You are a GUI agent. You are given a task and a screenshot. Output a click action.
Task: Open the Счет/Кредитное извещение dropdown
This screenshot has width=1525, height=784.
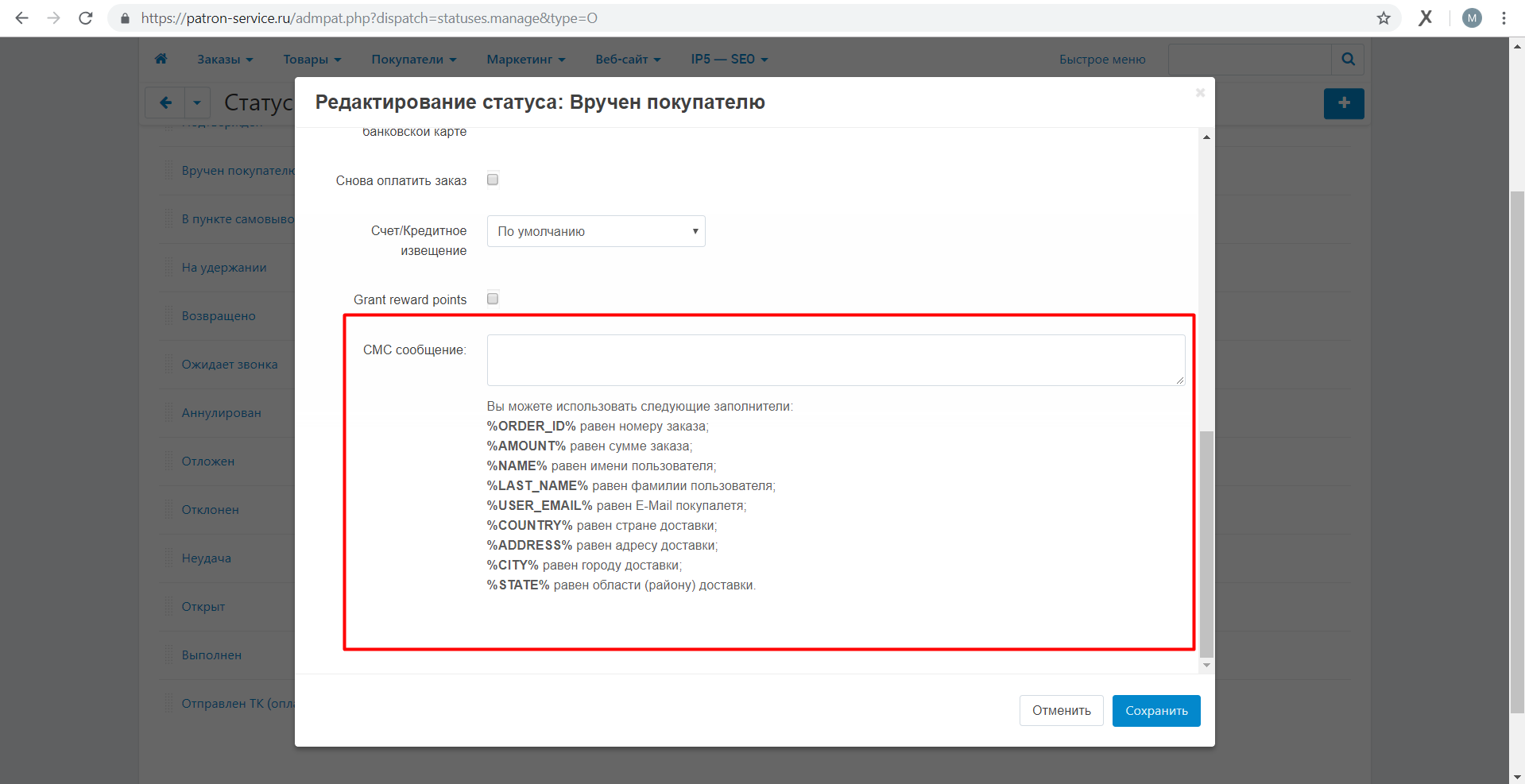point(596,231)
